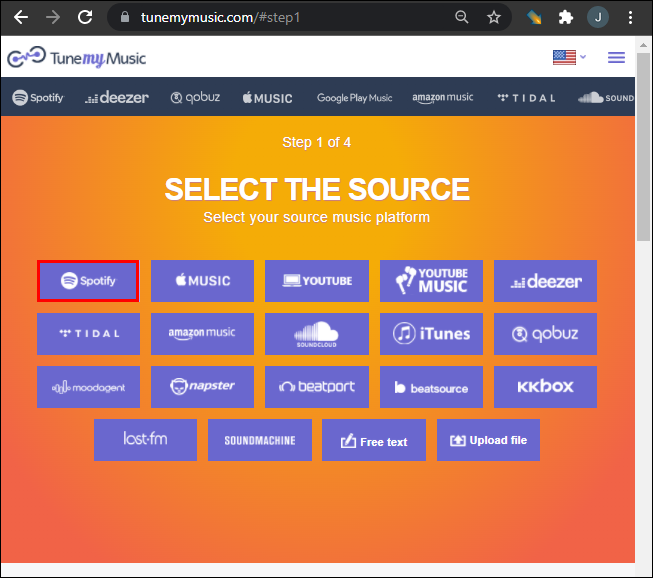This screenshot has height=578, width=653.
Task: Select the YouTube Music tile
Action: 431,281
